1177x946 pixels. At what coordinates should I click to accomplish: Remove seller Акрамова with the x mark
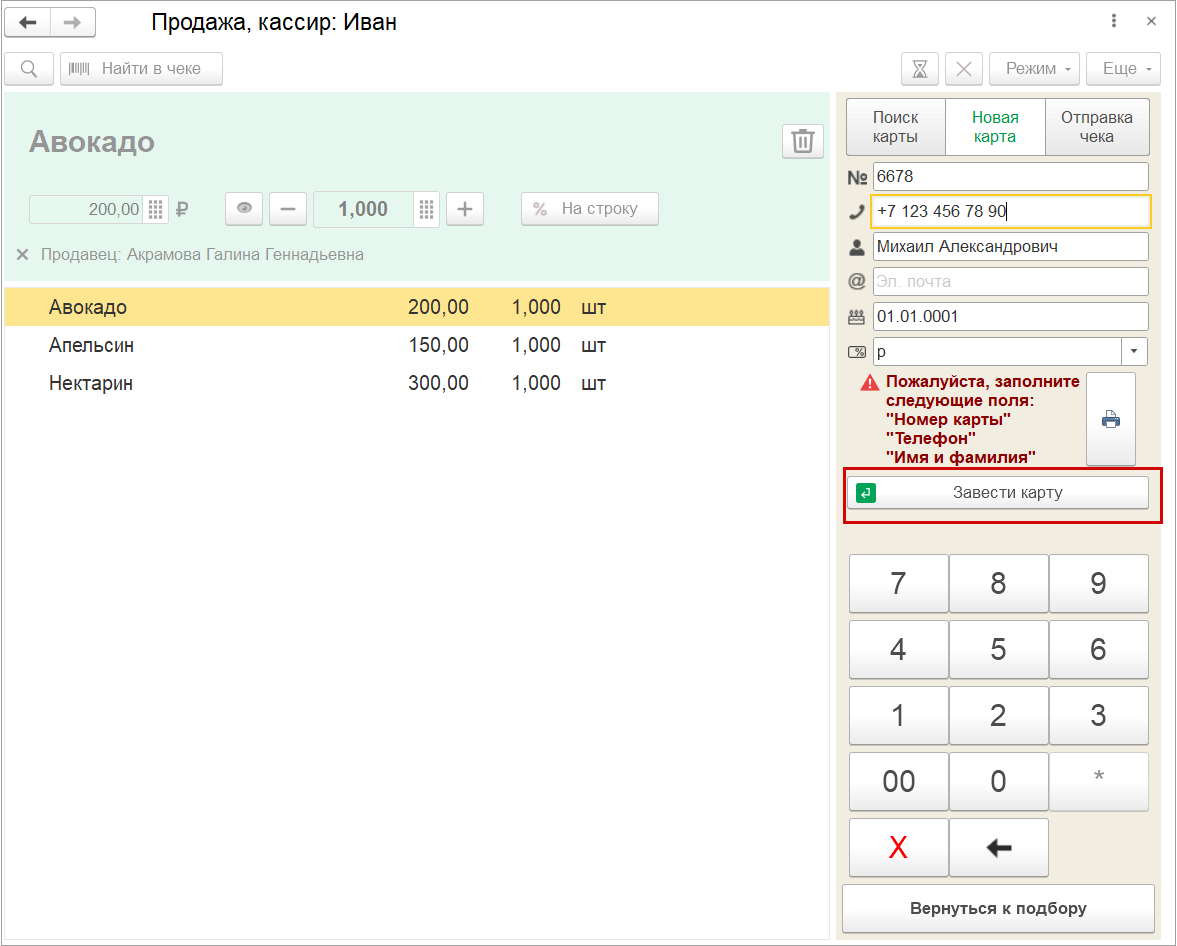[x=22, y=255]
